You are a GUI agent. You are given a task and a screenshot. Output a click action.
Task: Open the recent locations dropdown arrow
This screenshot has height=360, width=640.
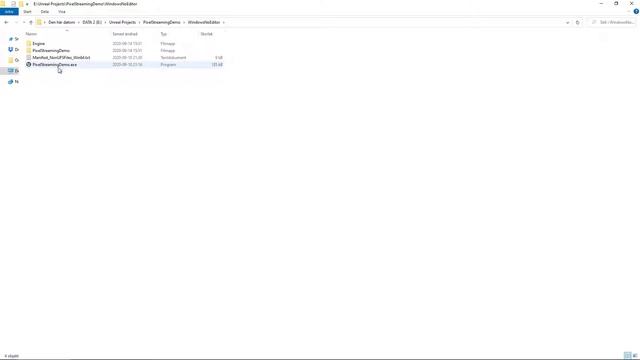pyautogui.click(x=24, y=22)
